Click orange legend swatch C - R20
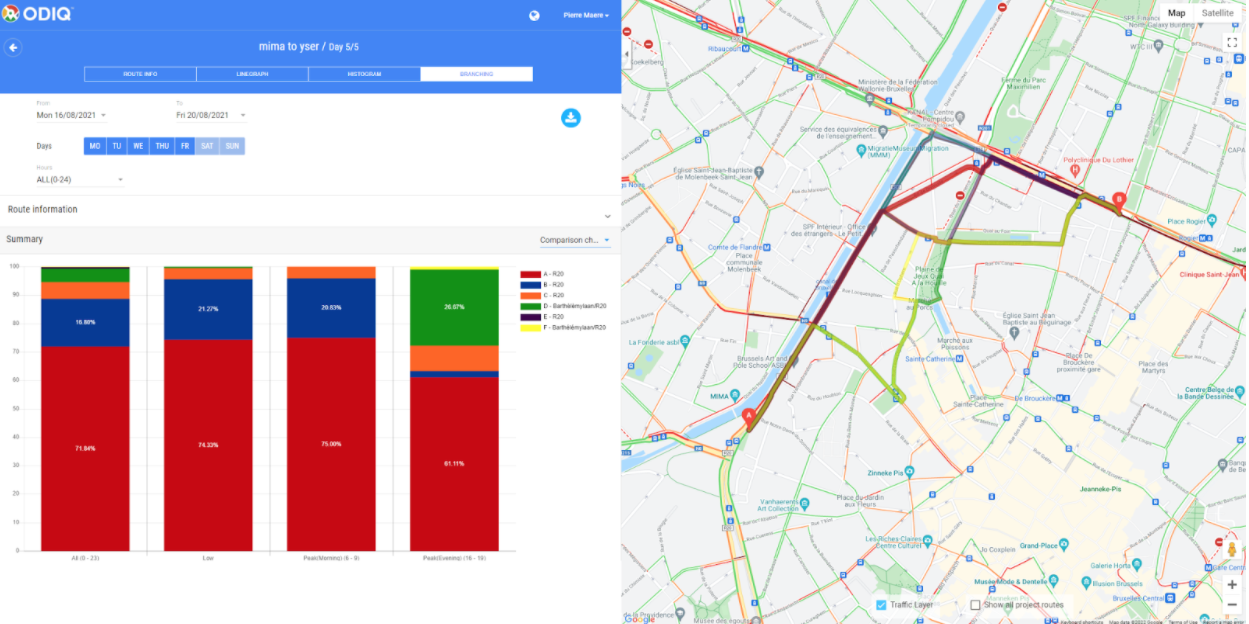Screen dimensions: 1249x624 click(530, 295)
